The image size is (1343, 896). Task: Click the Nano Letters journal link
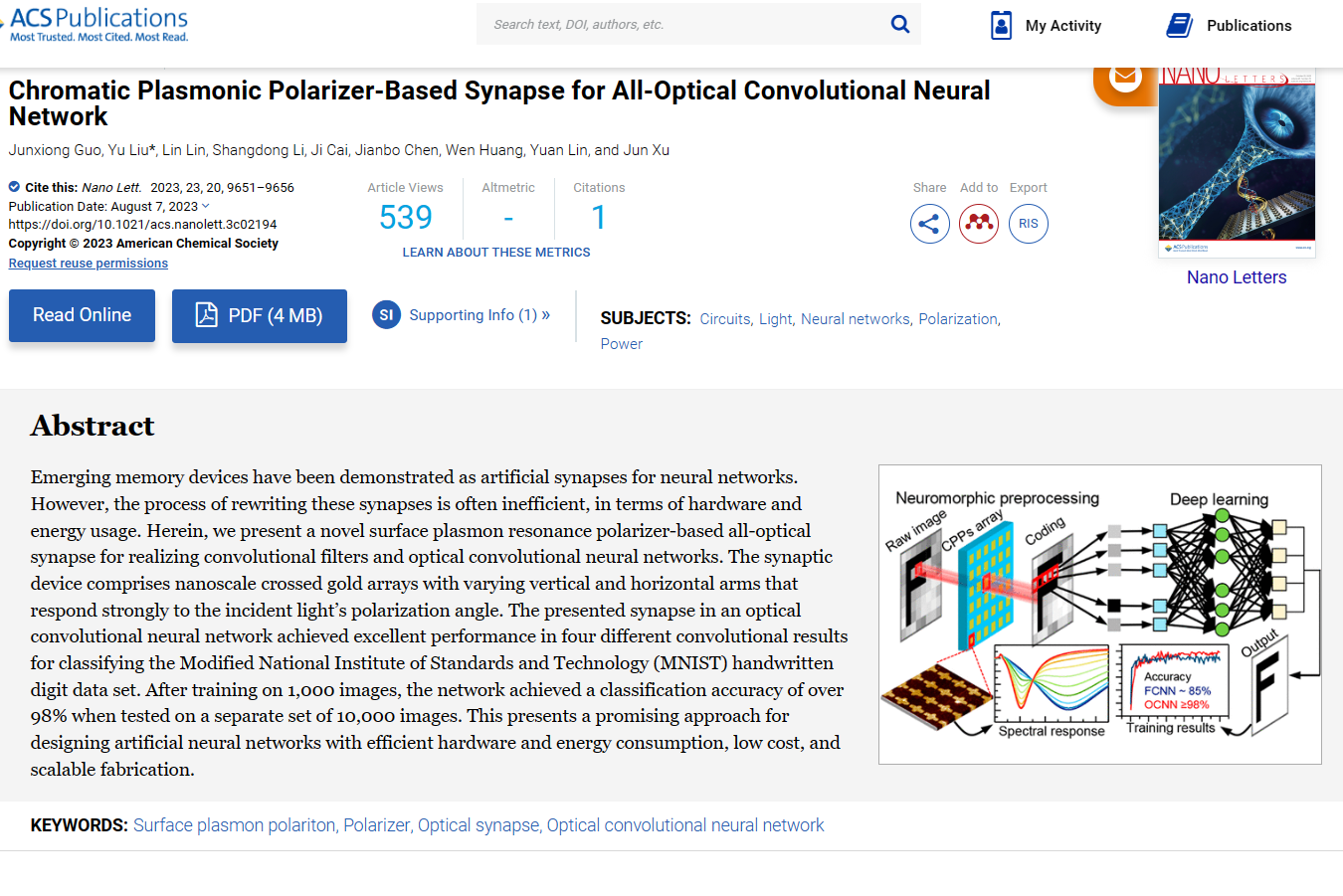pos(1237,277)
